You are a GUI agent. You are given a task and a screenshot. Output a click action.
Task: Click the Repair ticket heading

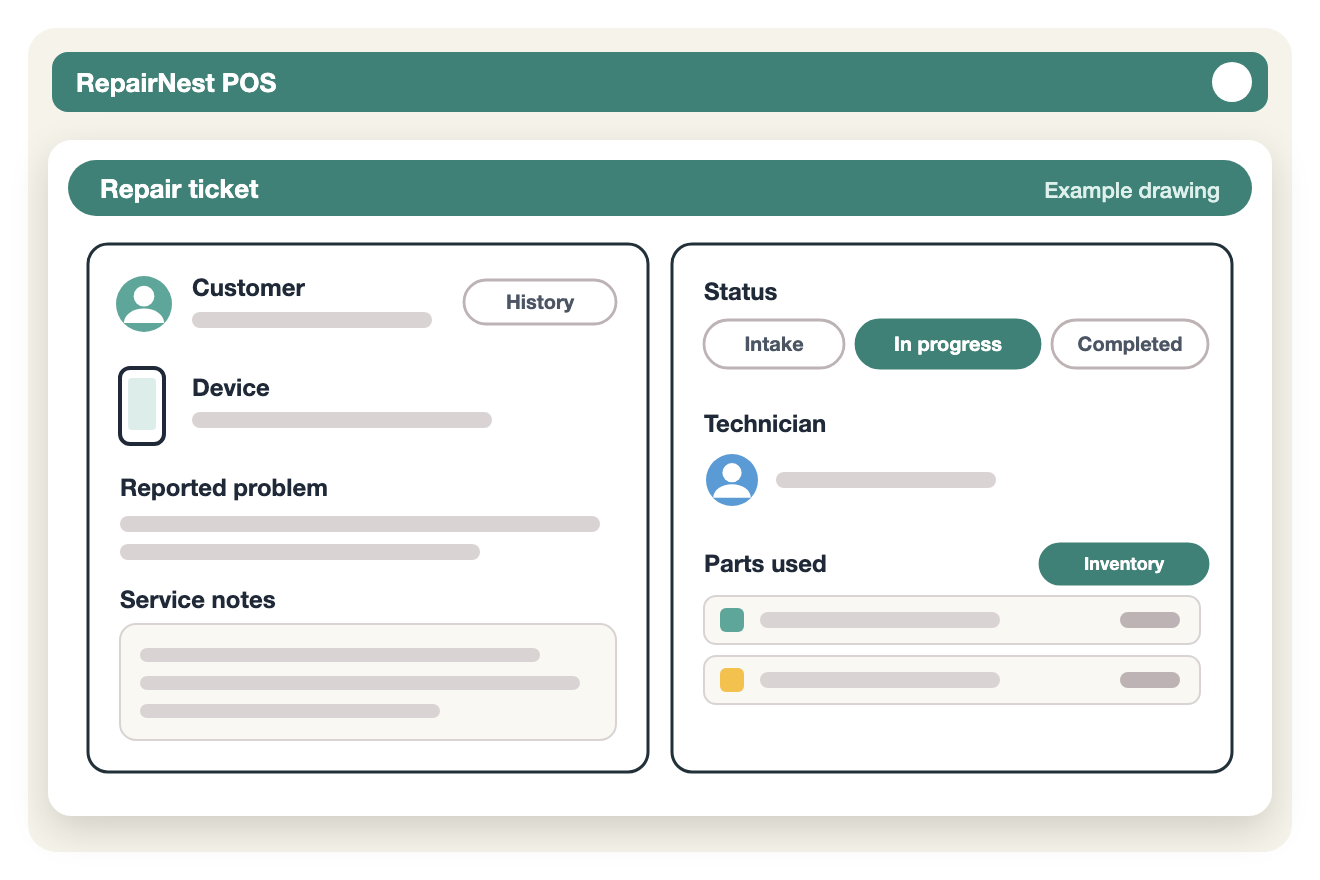[179, 189]
